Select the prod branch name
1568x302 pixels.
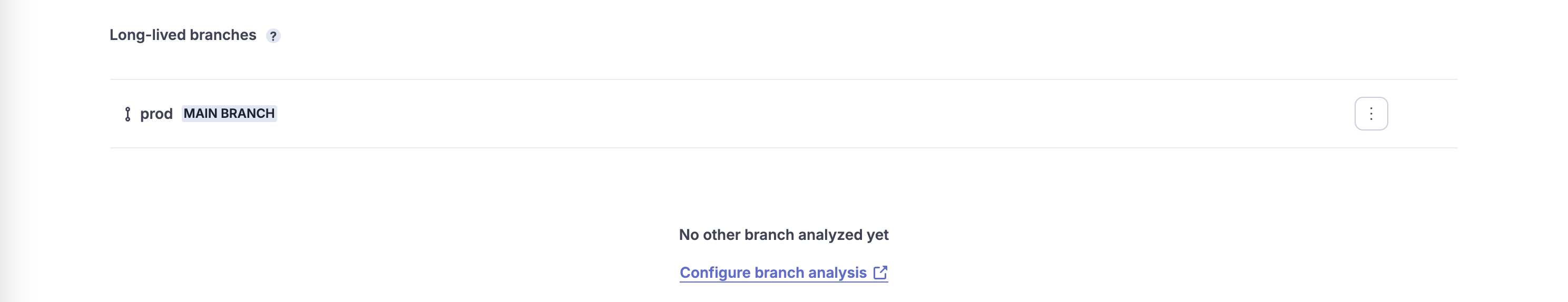[x=156, y=114]
